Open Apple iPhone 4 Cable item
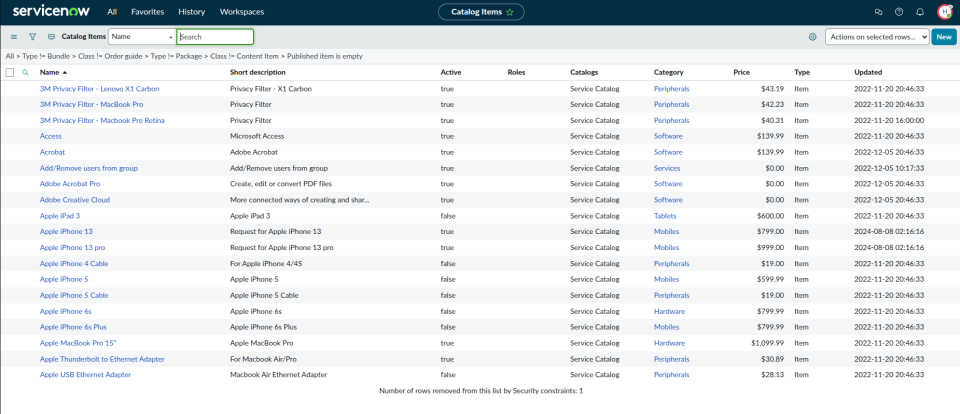The height and width of the screenshot is (414, 960). (74, 263)
